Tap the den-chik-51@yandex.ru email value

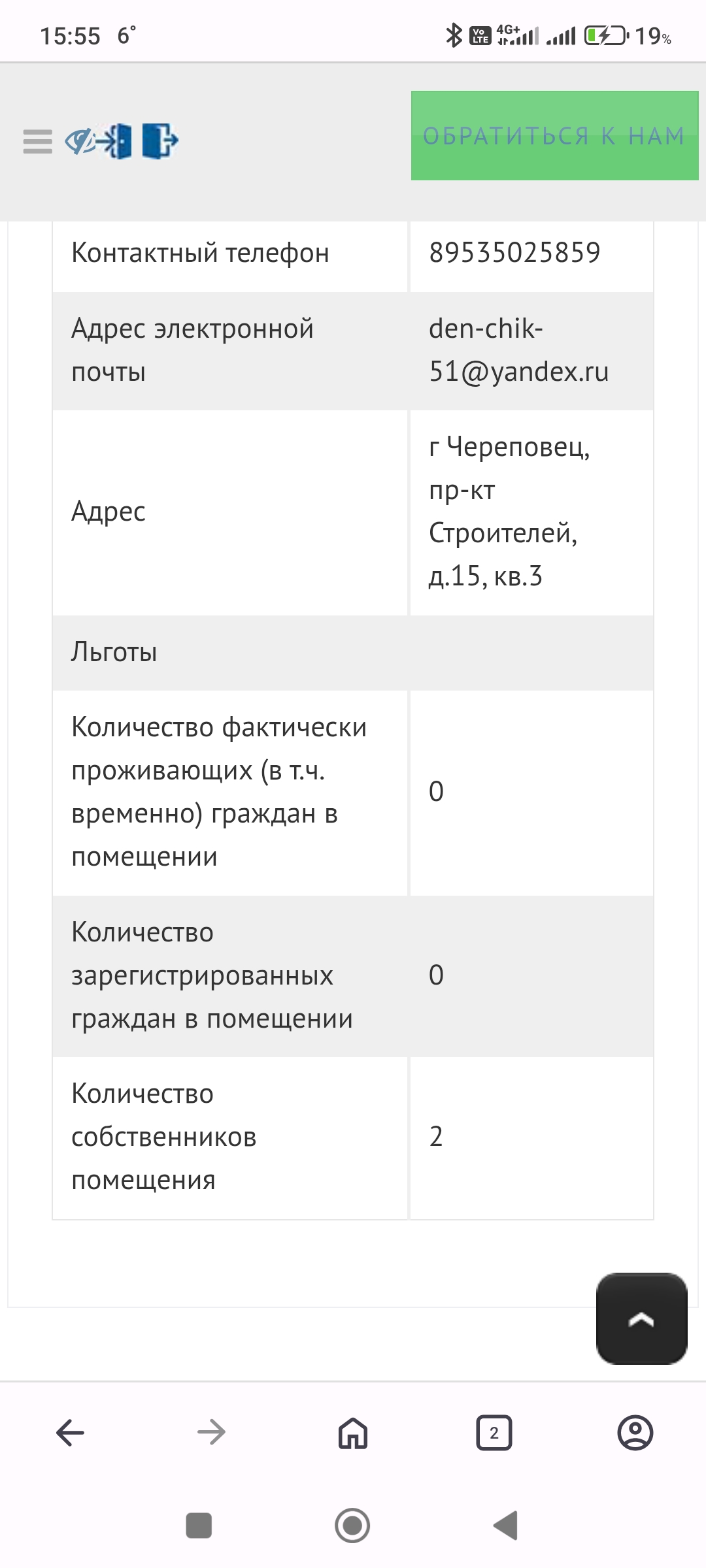(x=518, y=350)
